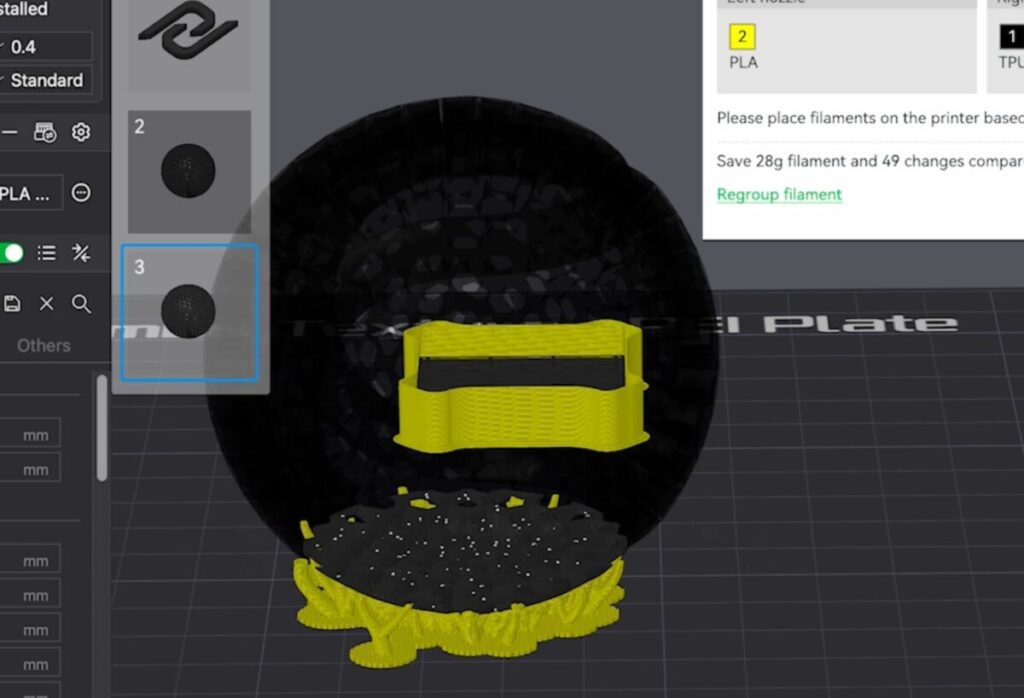Click the ellipsis icon beside PLA
This screenshot has height=698, width=1024.
tap(81, 193)
